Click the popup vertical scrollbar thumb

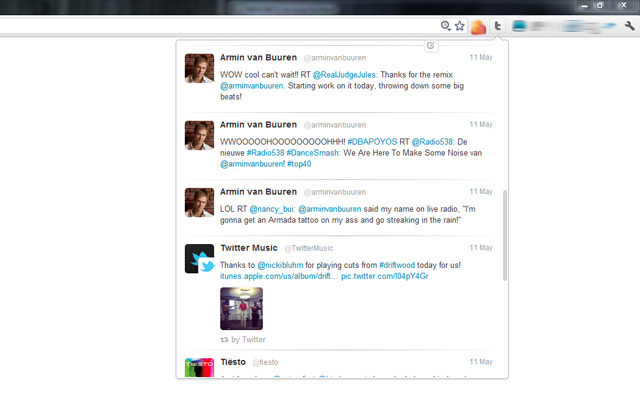click(505, 235)
